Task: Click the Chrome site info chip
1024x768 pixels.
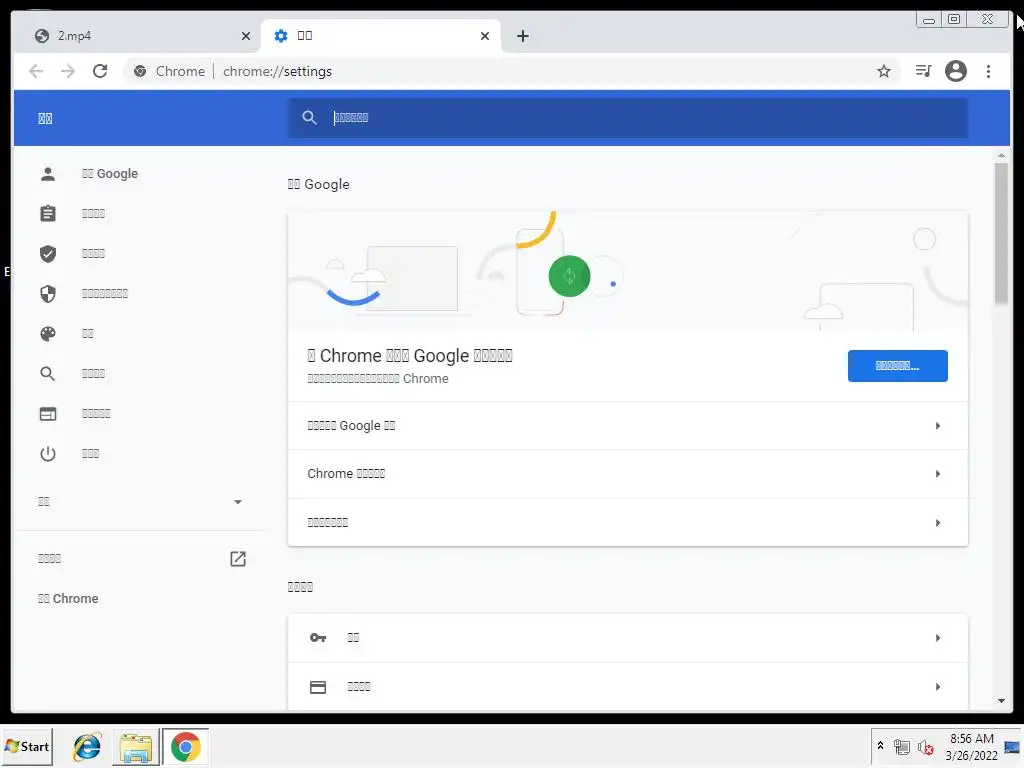Action: pos(169,71)
